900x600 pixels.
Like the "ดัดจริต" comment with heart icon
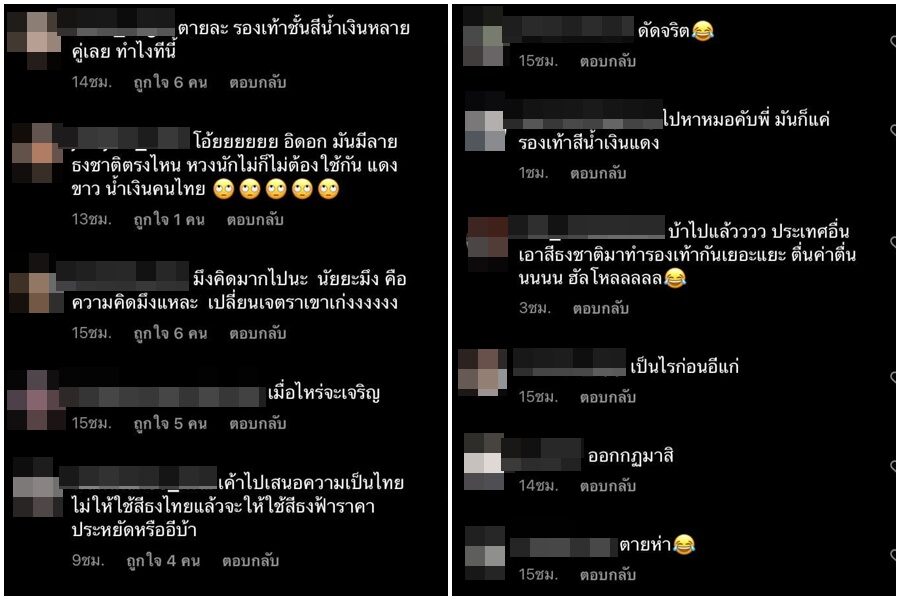click(894, 41)
